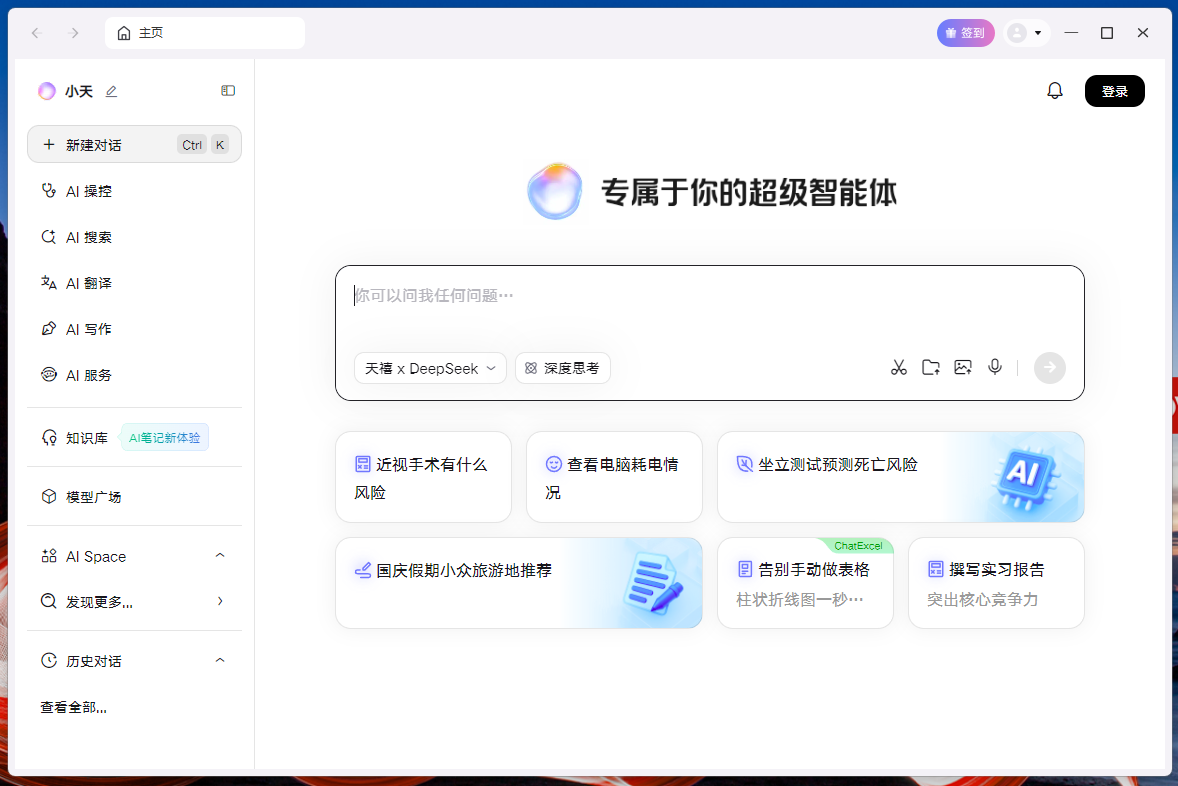Toggle 深度思考 deep thinking mode
Image resolution: width=1178 pixels, height=786 pixels.
point(562,368)
